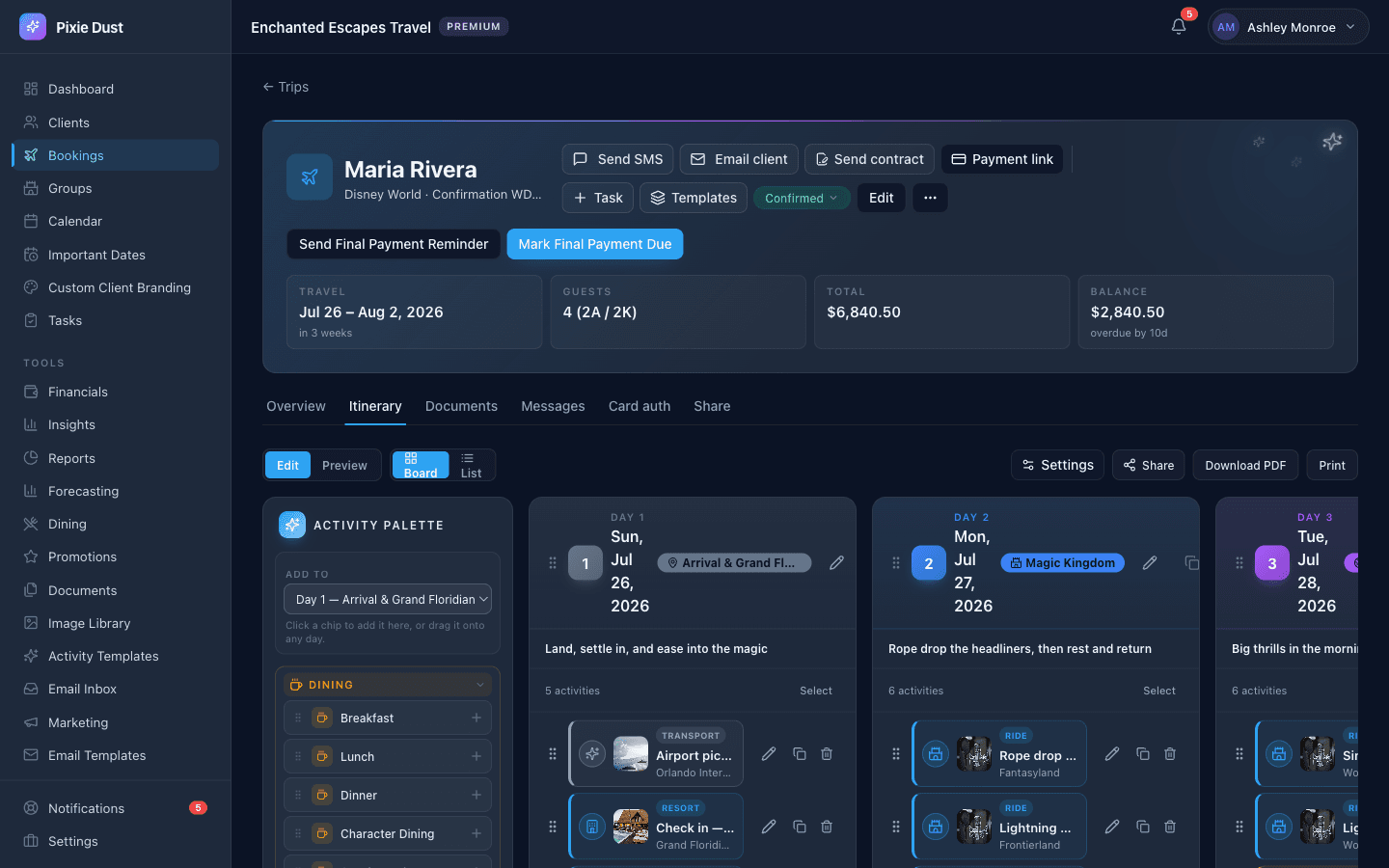This screenshot has width=1389, height=868.
Task: Go back to Trips
Action: point(286,87)
